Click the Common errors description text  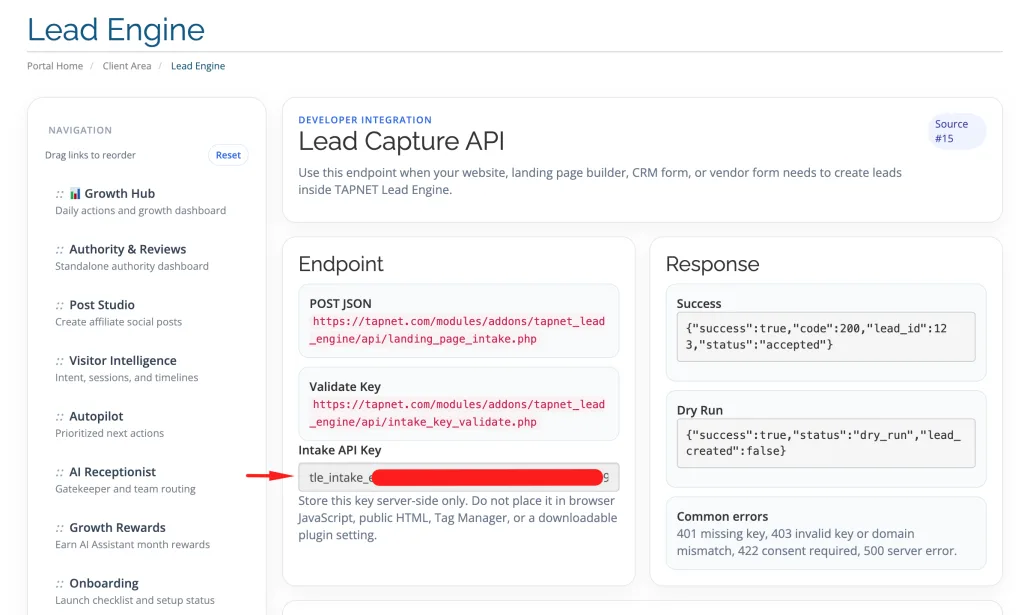[x=816, y=542]
